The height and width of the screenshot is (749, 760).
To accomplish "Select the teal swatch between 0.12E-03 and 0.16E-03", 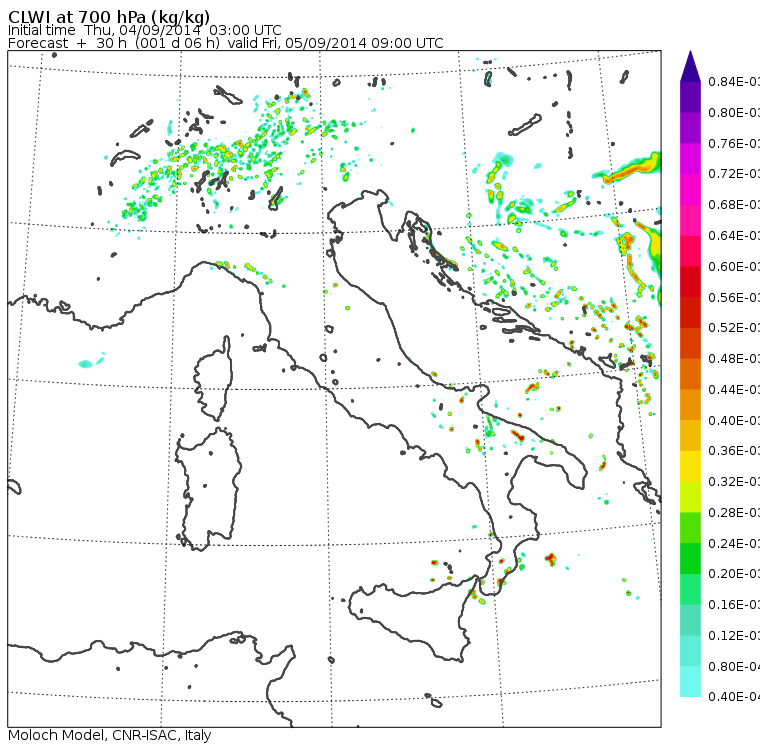I will [690, 620].
